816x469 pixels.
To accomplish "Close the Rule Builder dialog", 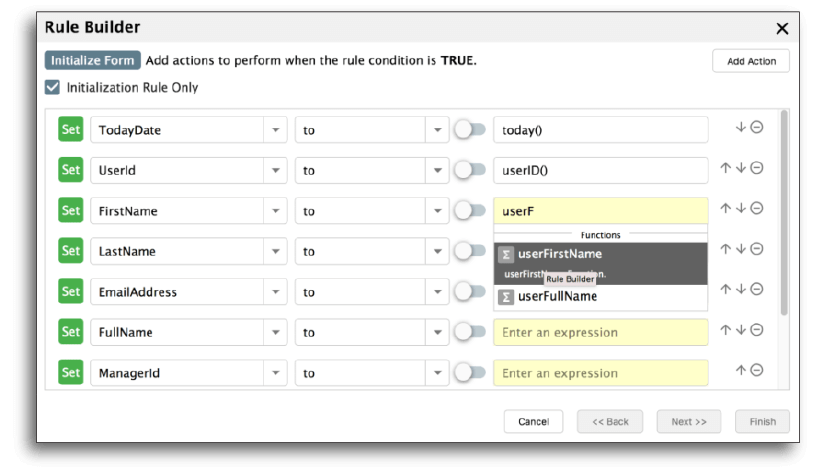I will (x=782, y=28).
